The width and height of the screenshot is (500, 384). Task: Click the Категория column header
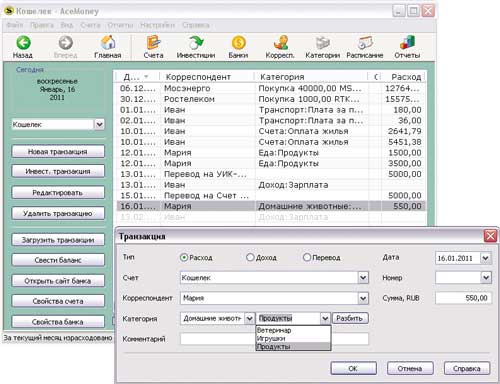[311, 77]
